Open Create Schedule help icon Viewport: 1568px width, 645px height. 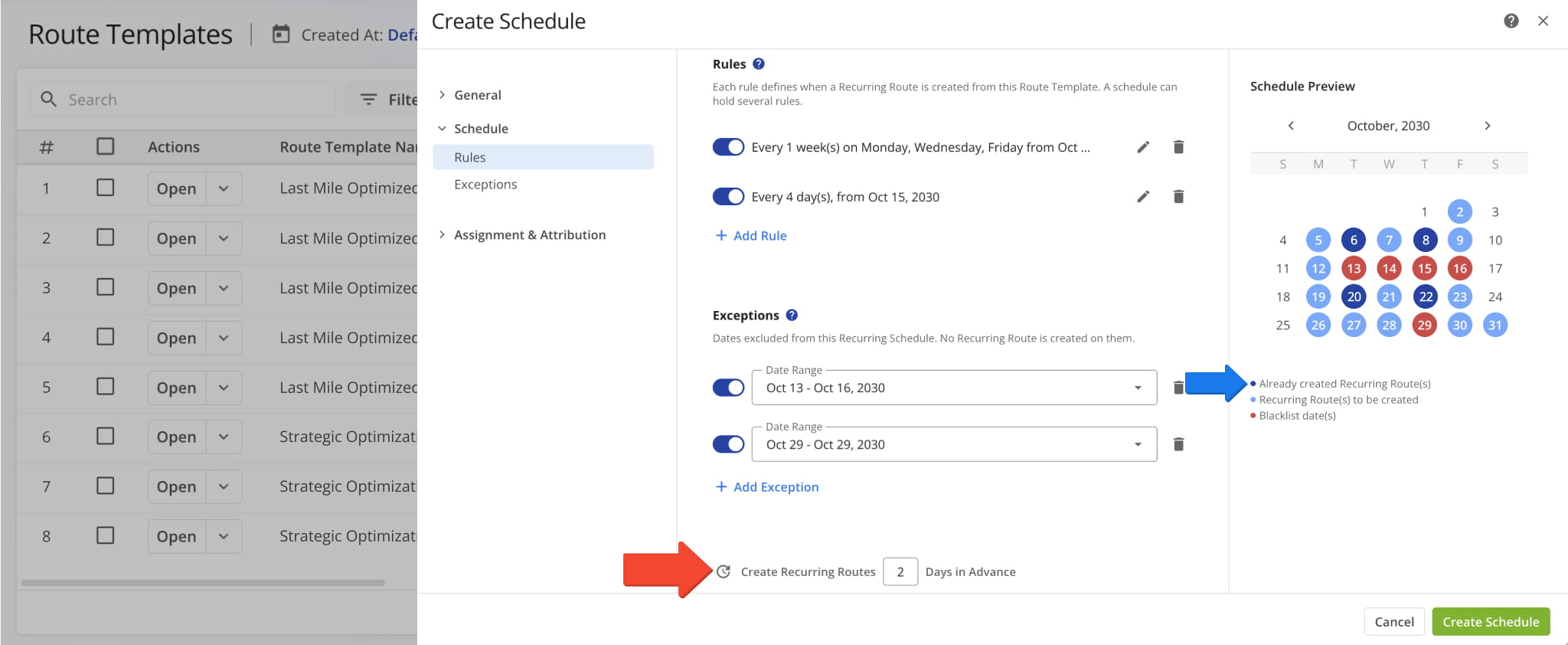click(x=1511, y=21)
